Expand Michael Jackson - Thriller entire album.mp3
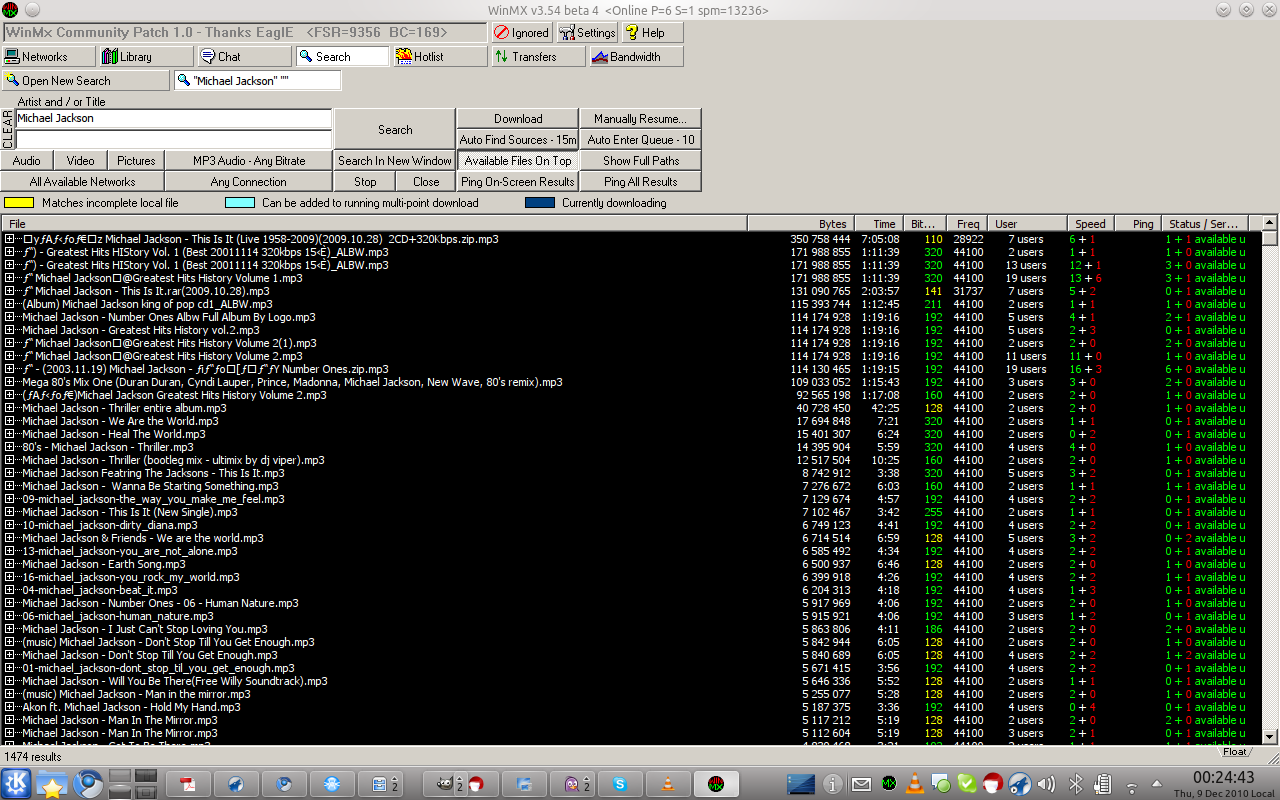The width and height of the screenshot is (1280, 800). point(9,408)
